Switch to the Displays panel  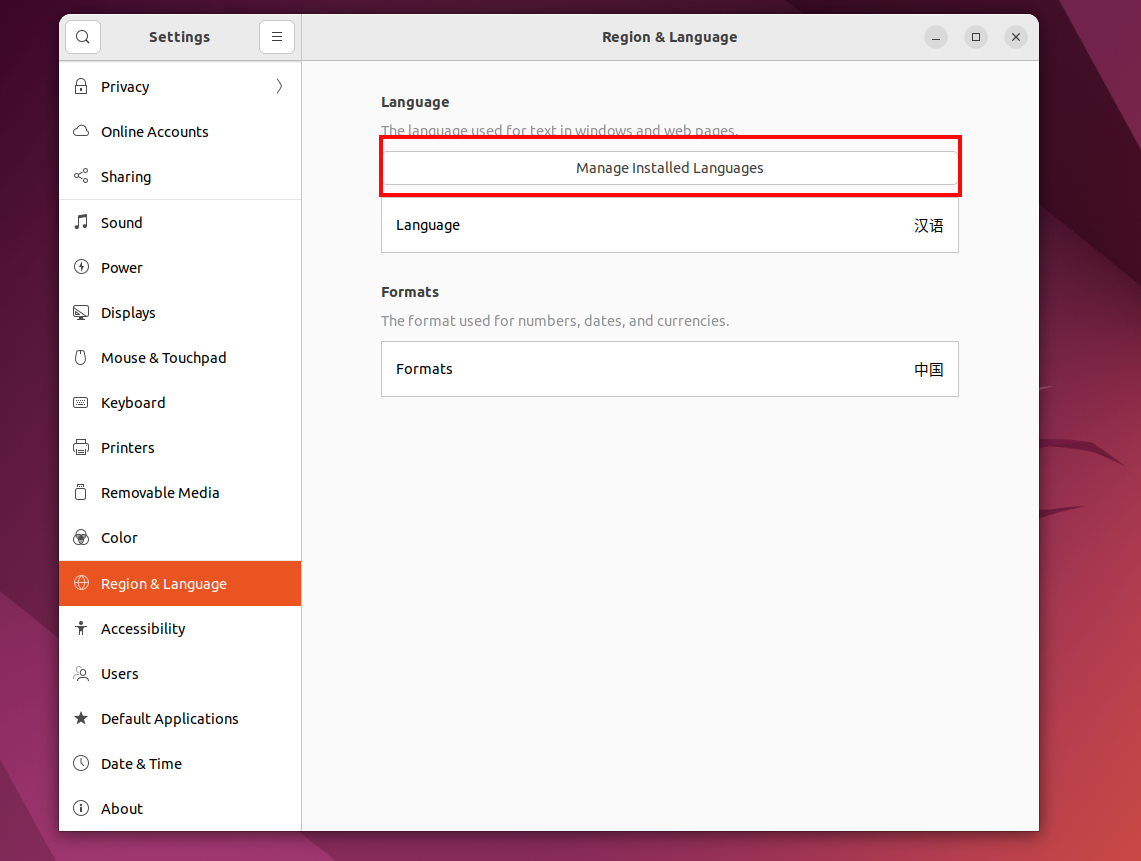(x=180, y=313)
